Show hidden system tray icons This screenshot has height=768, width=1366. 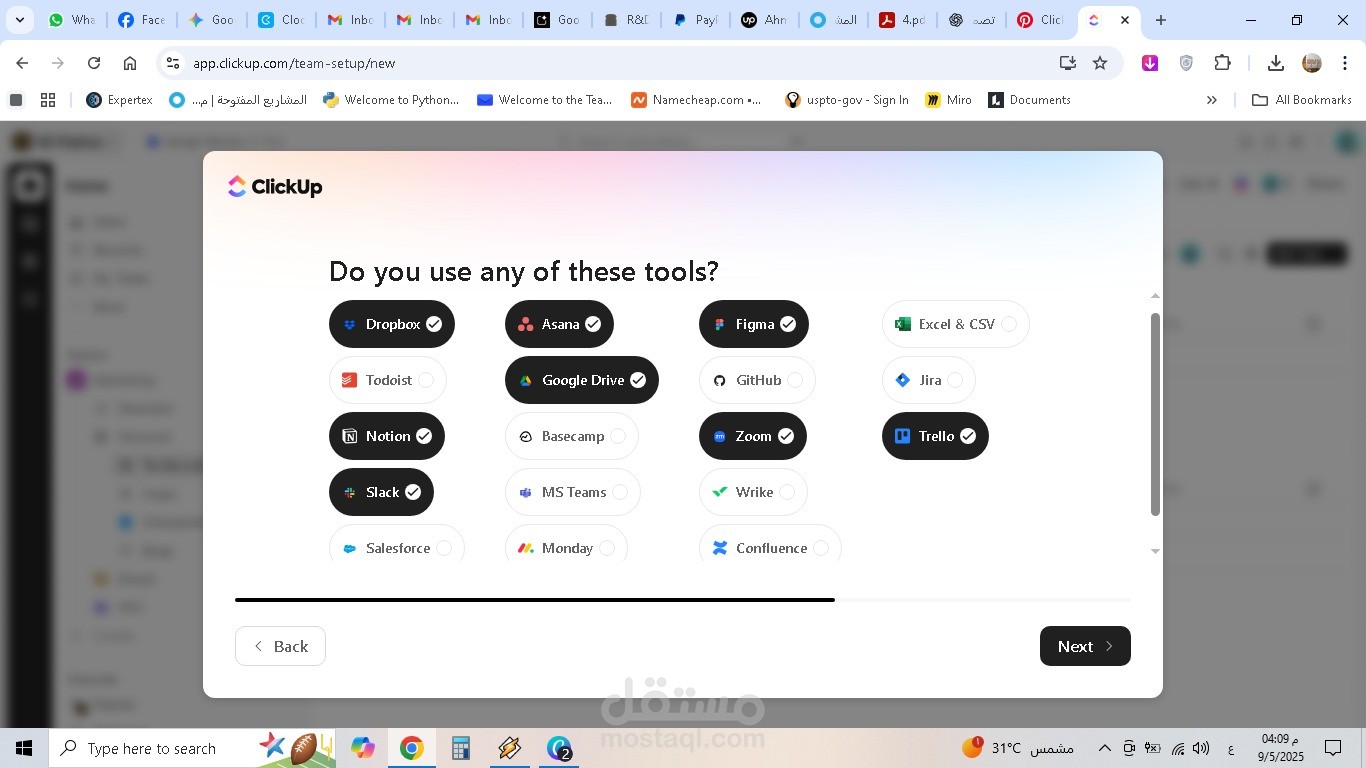pos(1104,748)
